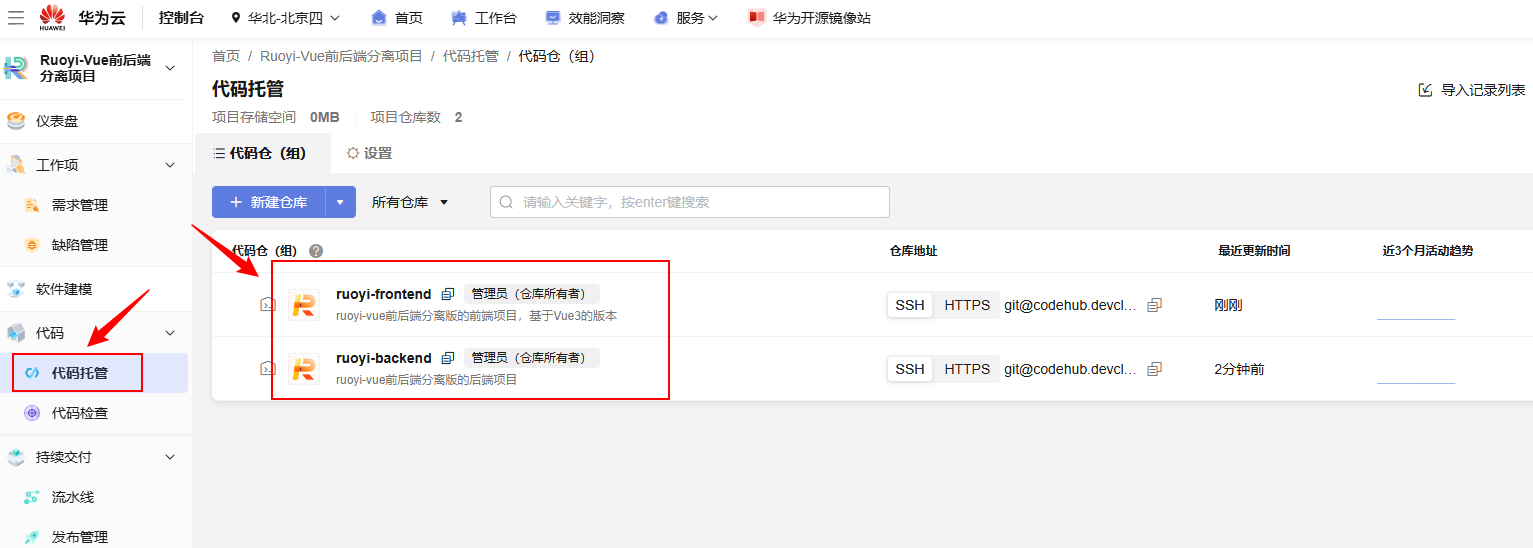Click the ruoyi-backend repository avatar
The image size is (1533, 548).
point(303,369)
